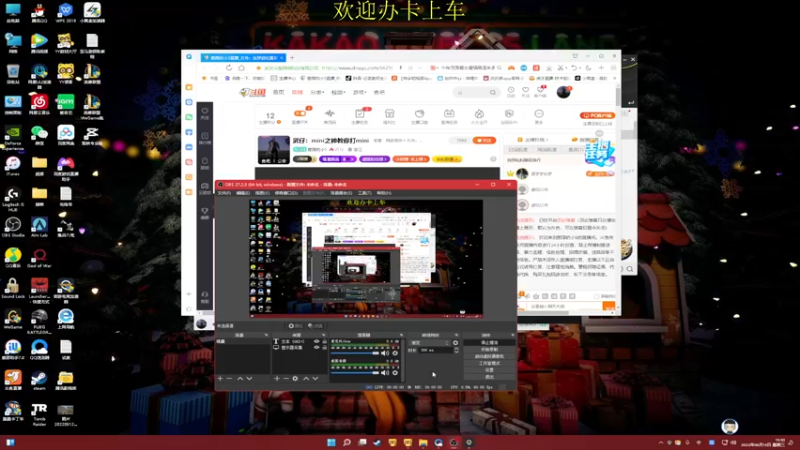Open the taskbar search icon
The height and width of the screenshot is (450, 800).
pyautogui.click(x=346, y=442)
